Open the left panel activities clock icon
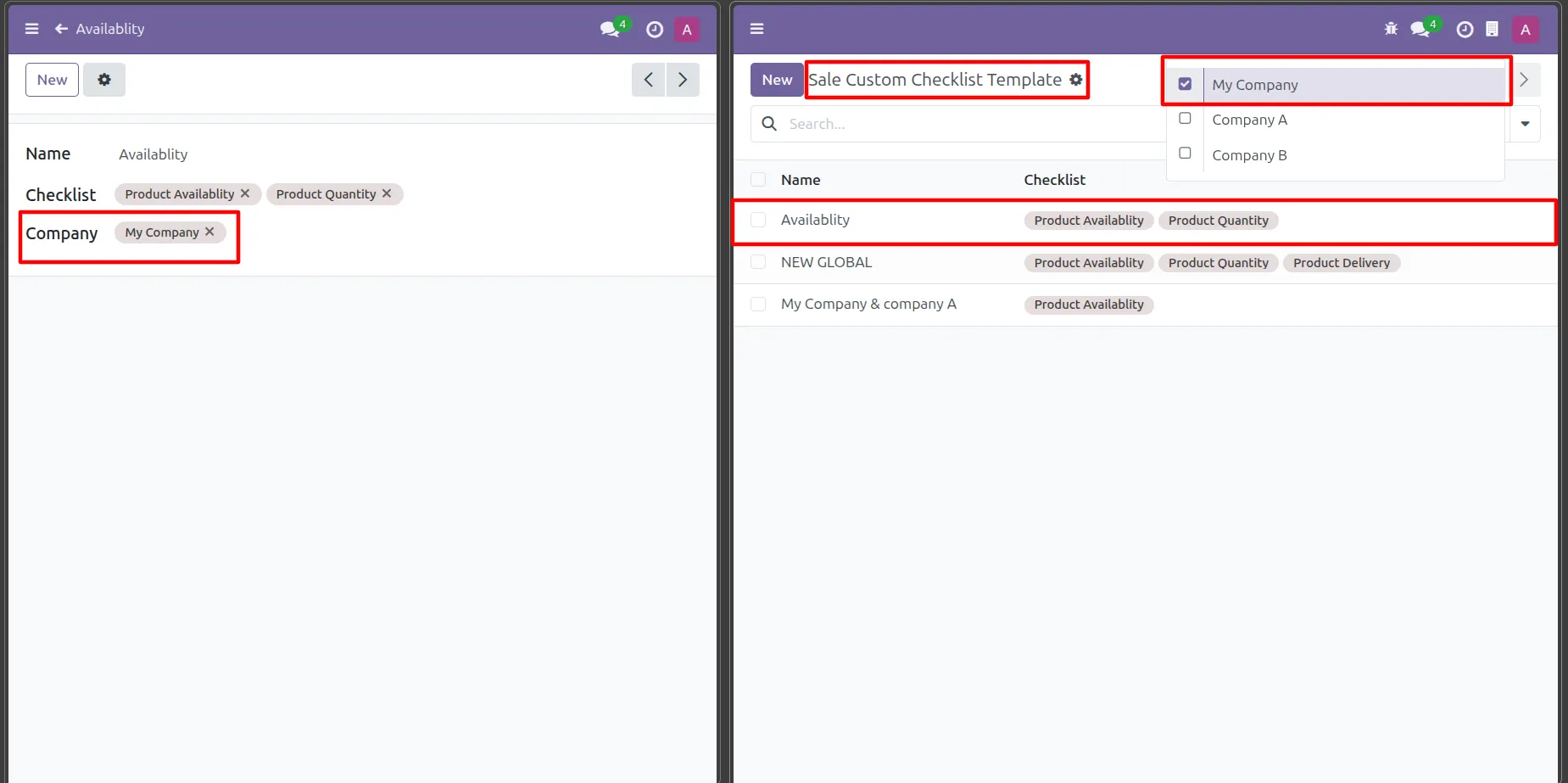 point(655,30)
